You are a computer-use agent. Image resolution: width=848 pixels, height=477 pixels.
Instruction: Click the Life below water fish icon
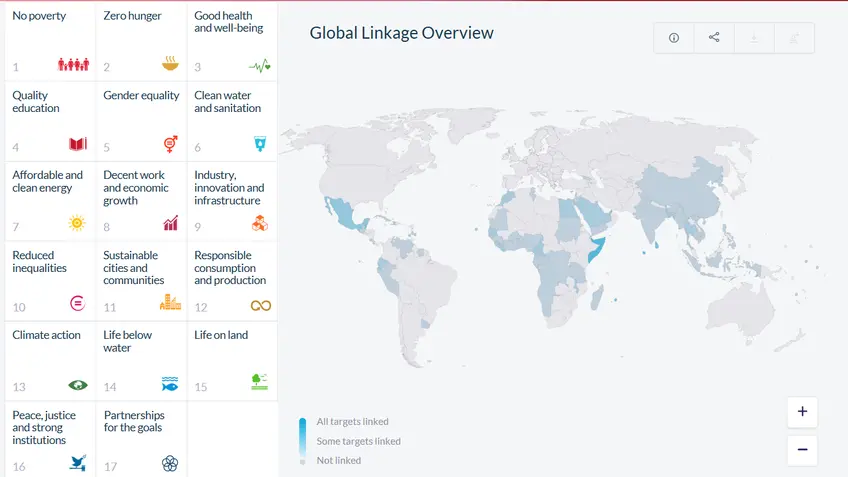[x=170, y=384]
